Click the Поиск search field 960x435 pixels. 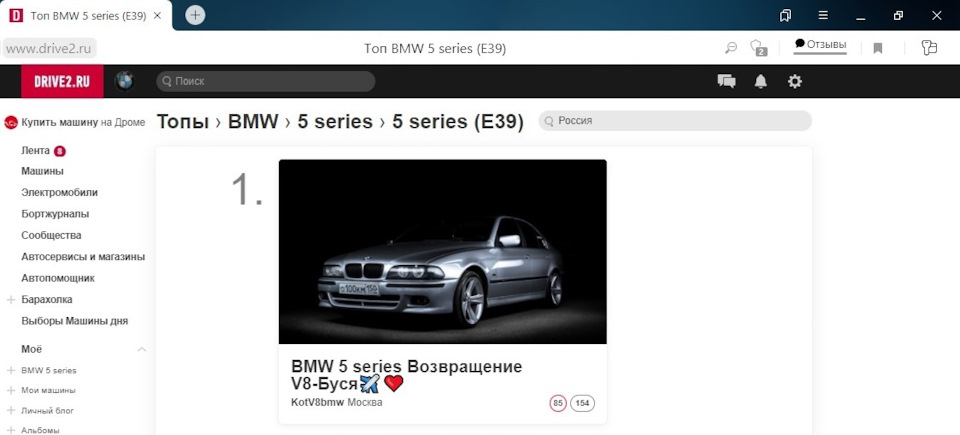266,81
